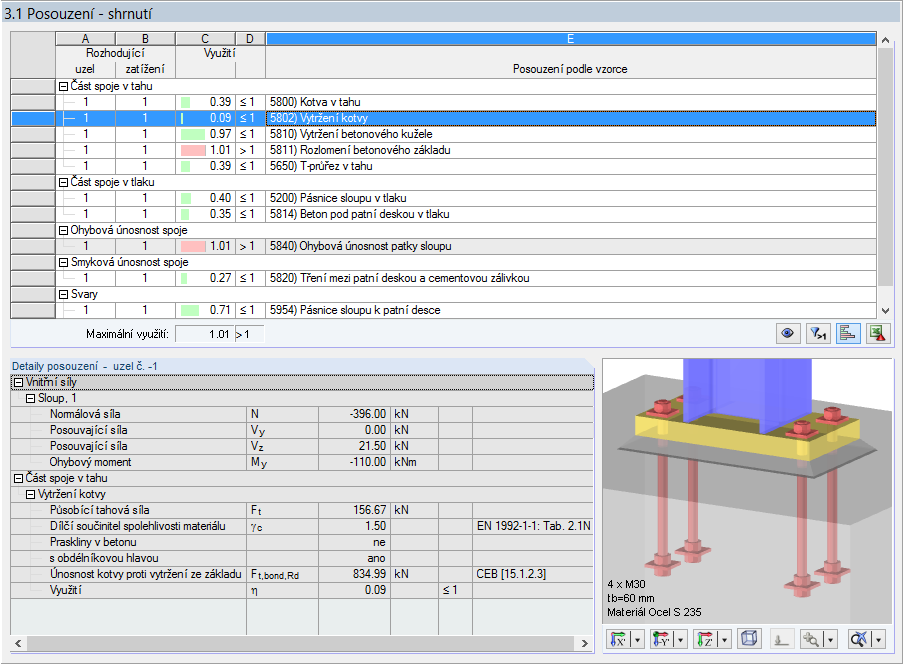Export table to Excel icon

click(x=878, y=333)
